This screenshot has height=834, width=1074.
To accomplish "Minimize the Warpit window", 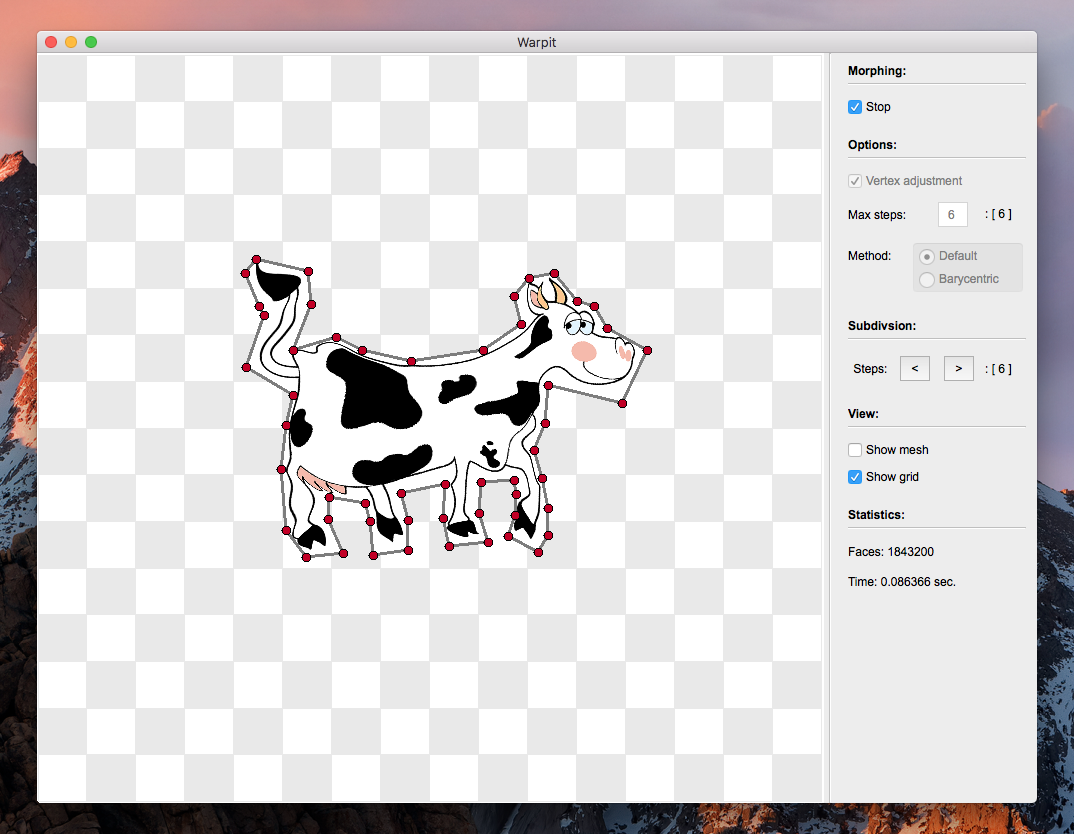I will (x=71, y=42).
